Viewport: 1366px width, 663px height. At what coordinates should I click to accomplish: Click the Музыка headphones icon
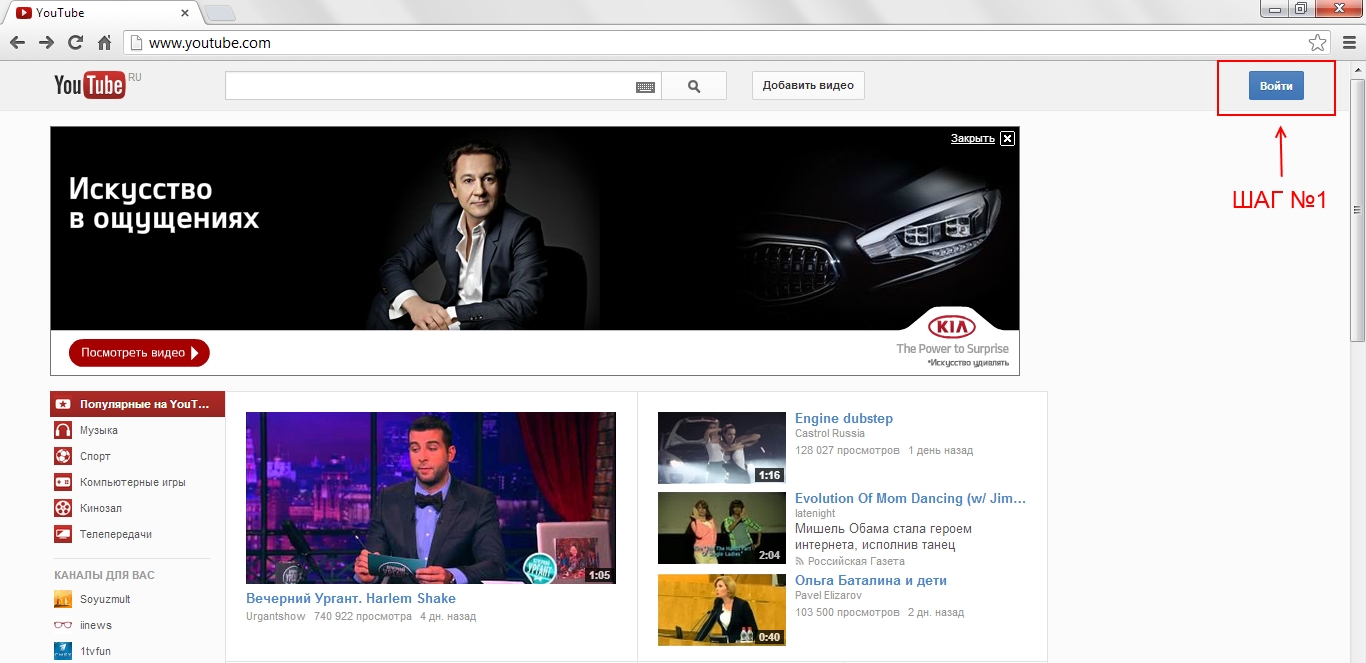tap(63, 430)
